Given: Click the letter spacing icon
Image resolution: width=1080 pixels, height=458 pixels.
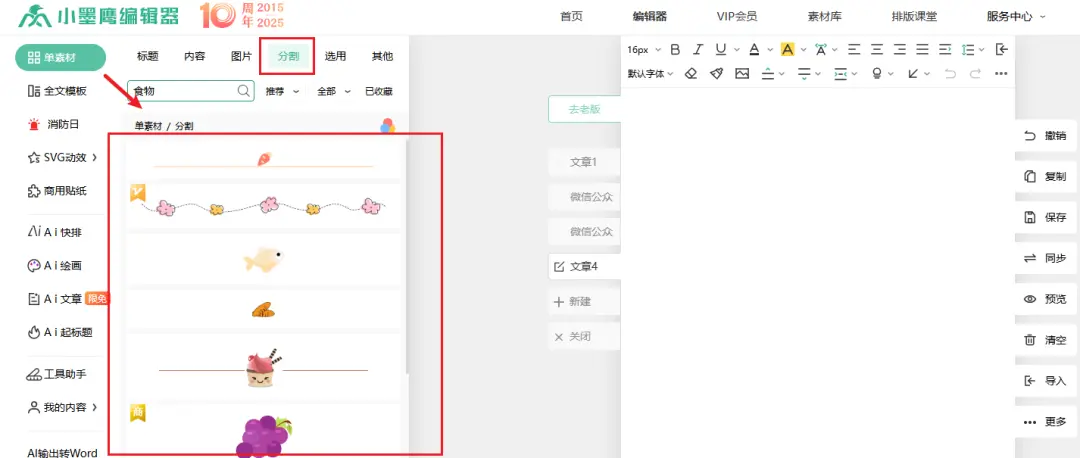Looking at the screenshot, I should pyautogui.click(x=820, y=50).
